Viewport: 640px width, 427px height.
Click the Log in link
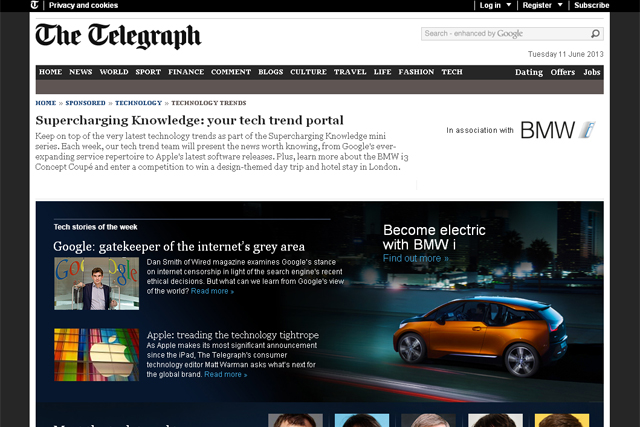(490, 5)
